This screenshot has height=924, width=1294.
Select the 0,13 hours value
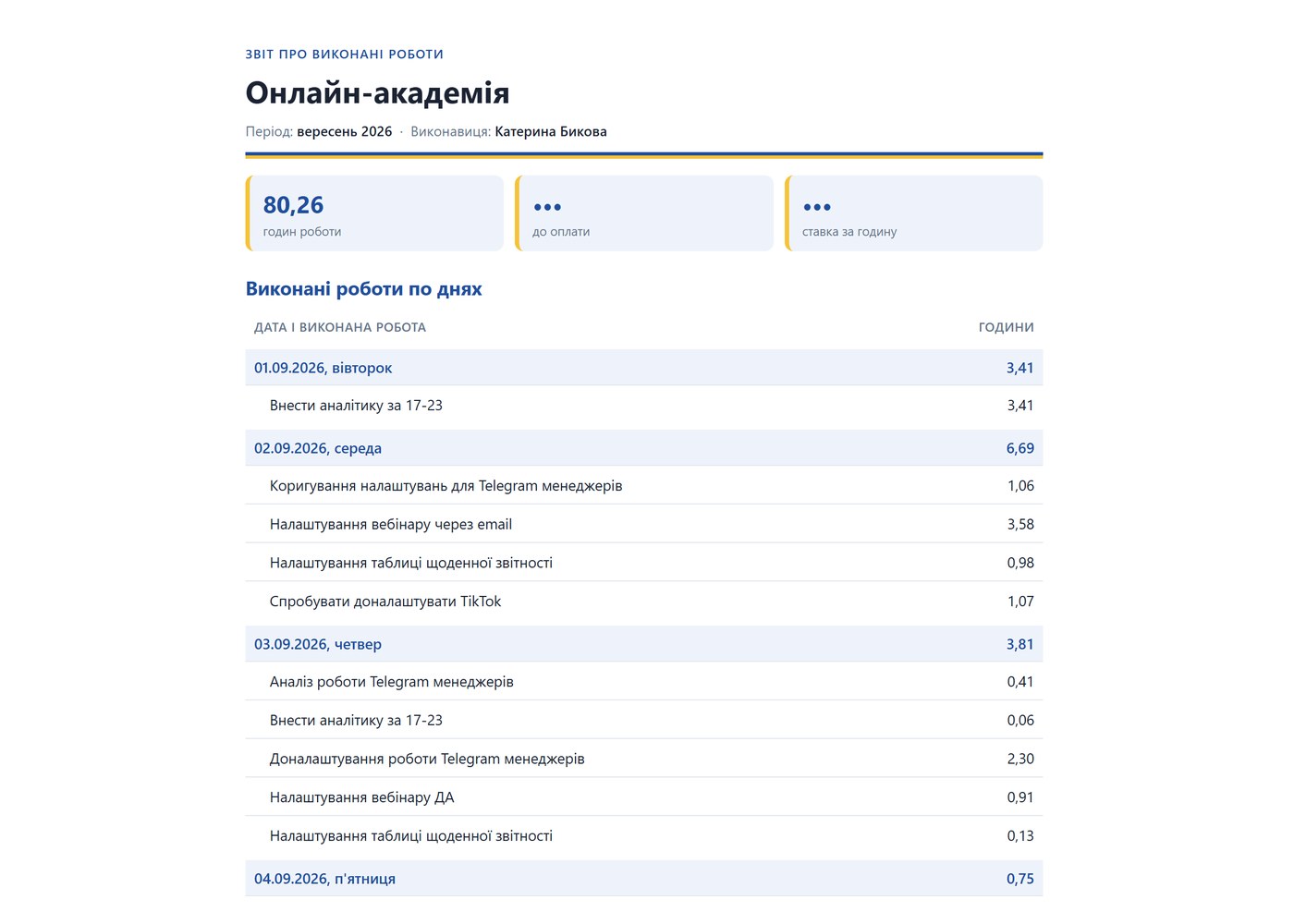click(x=1020, y=836)
